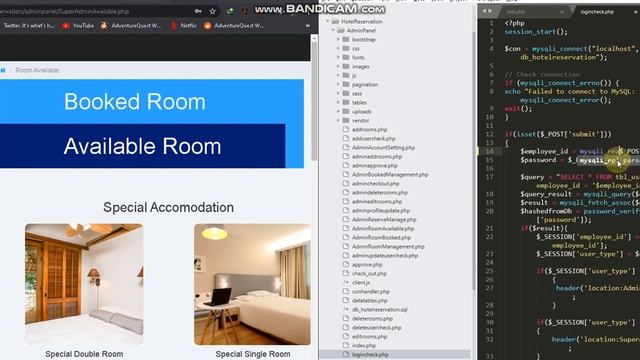This screenshot has width=640, height=360.
Task: Click file icon beside datatables.php
Action: click(x=346, y=300)
